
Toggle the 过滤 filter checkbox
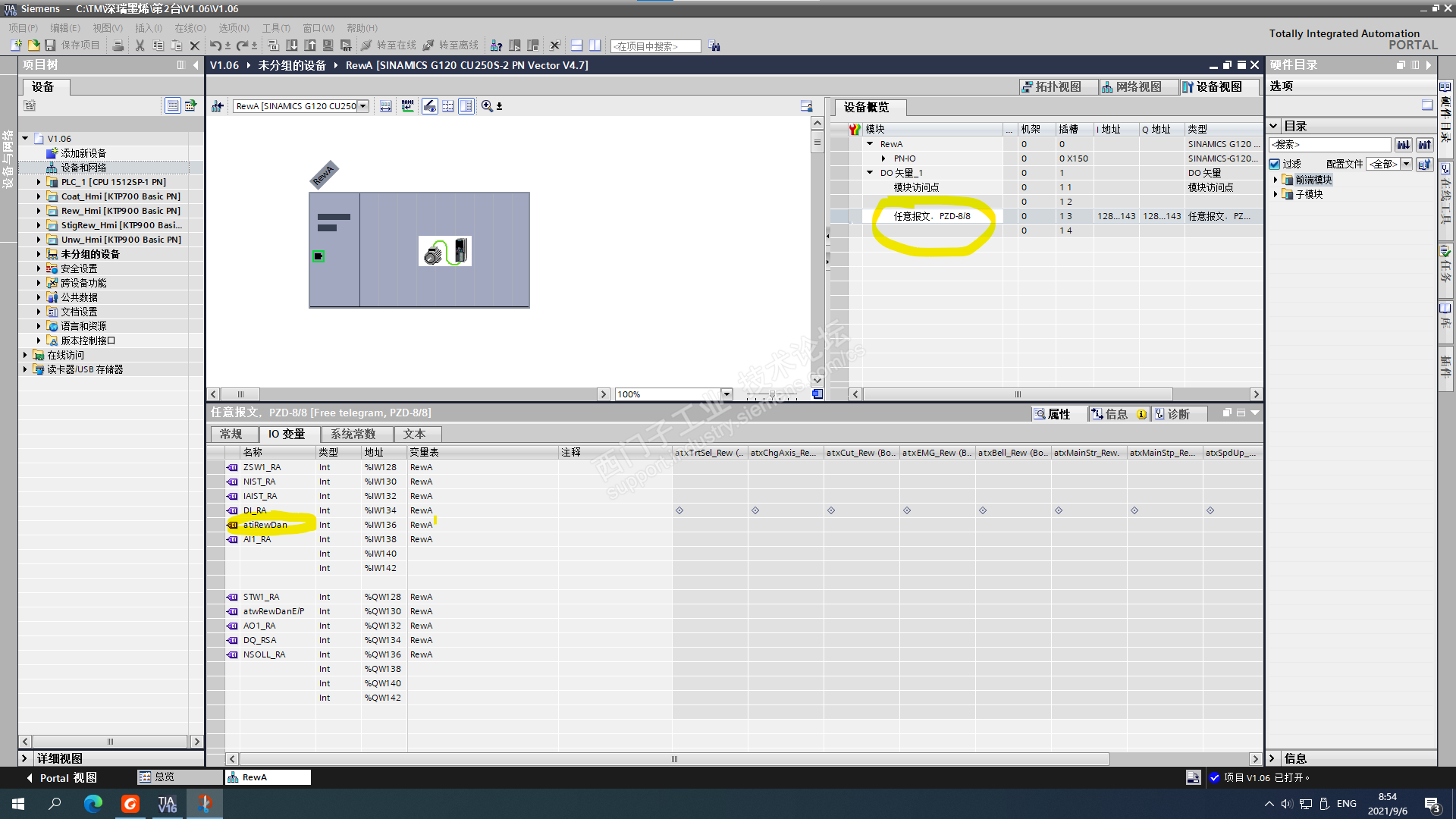[1275, 164]
